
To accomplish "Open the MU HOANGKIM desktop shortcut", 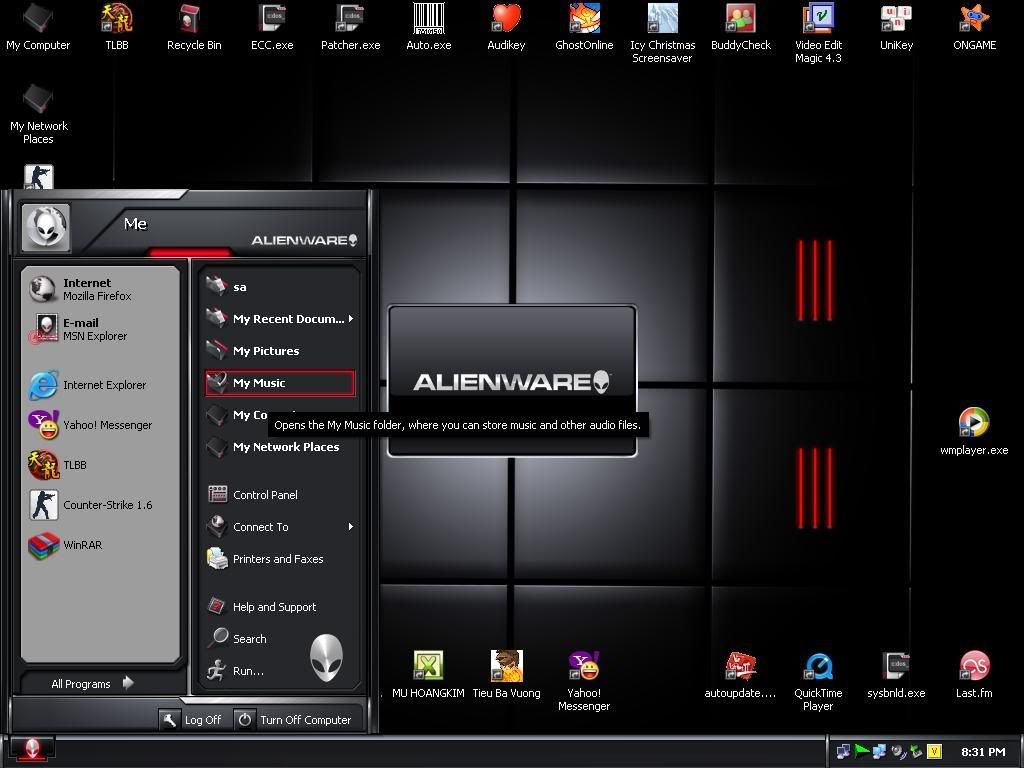I will click(x=428, y=674).
